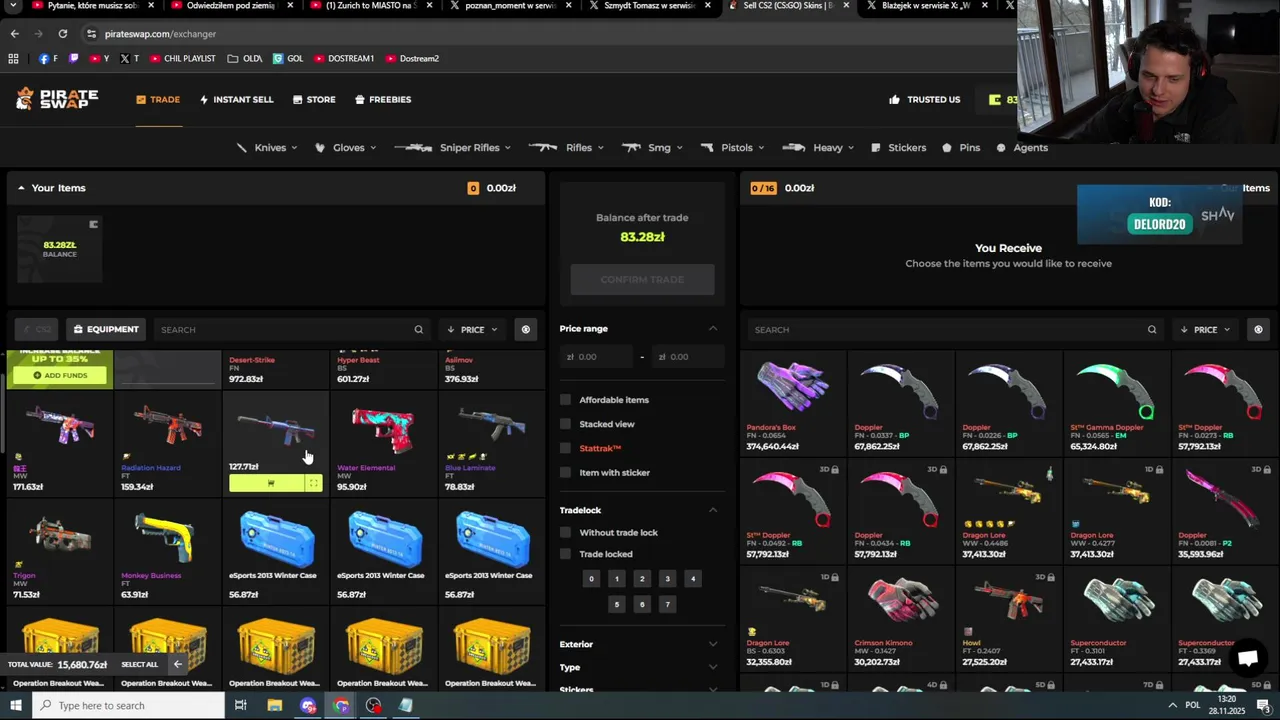Enable the Item with sticker checkbox

[x=566, y=472]
